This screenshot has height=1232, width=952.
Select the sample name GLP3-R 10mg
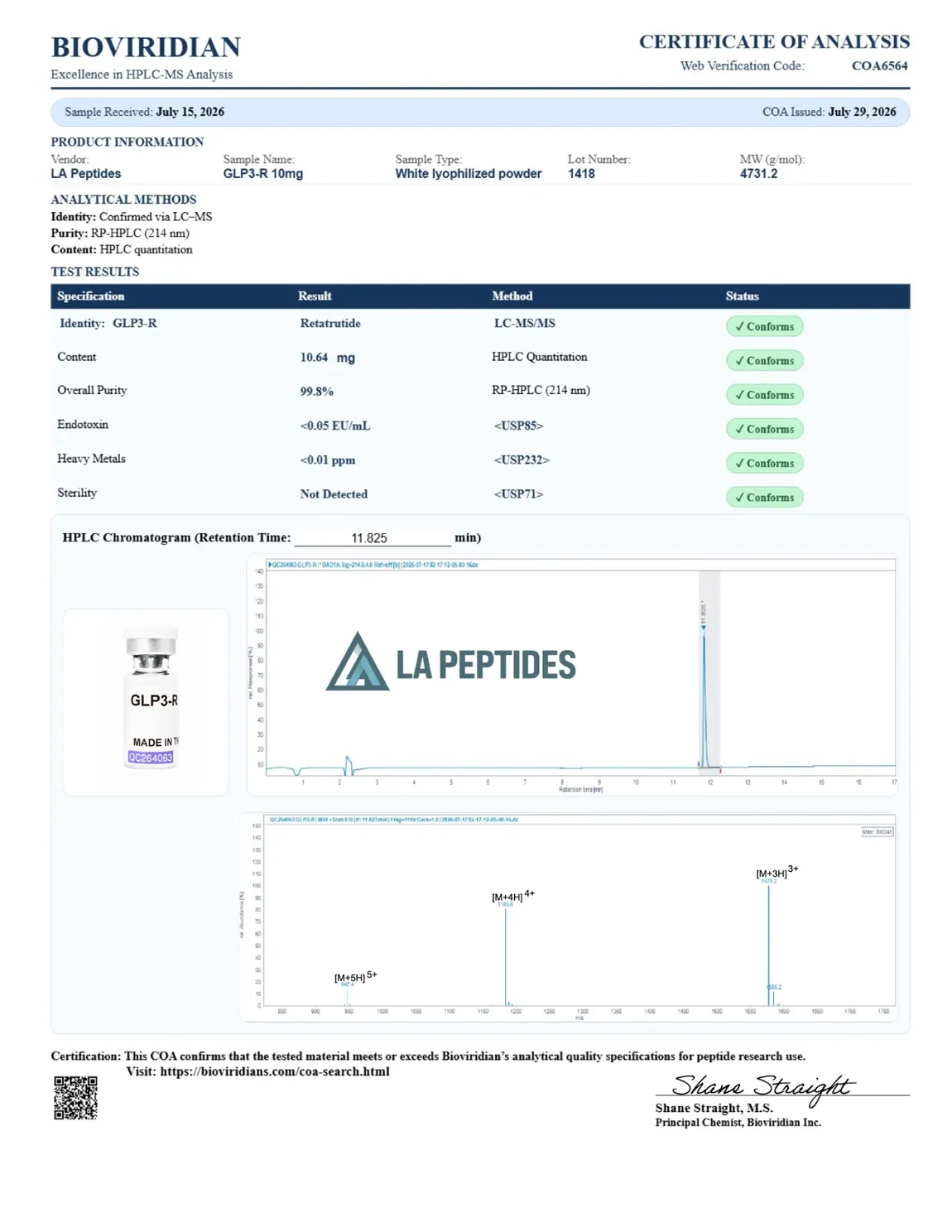263,174
